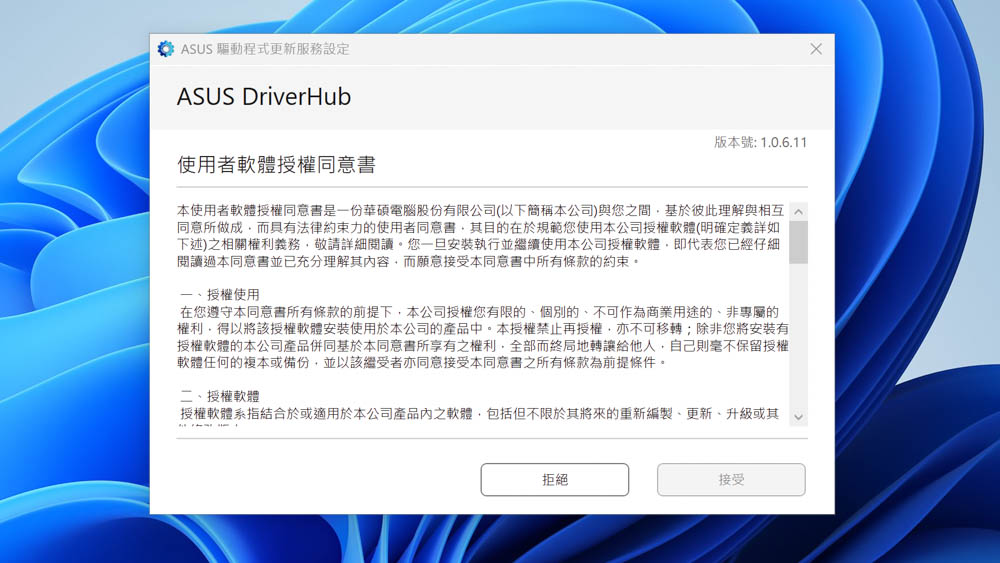Click the 一、授權使用 section title
The width and height of the screenshot is (1000, 563).
220,295
